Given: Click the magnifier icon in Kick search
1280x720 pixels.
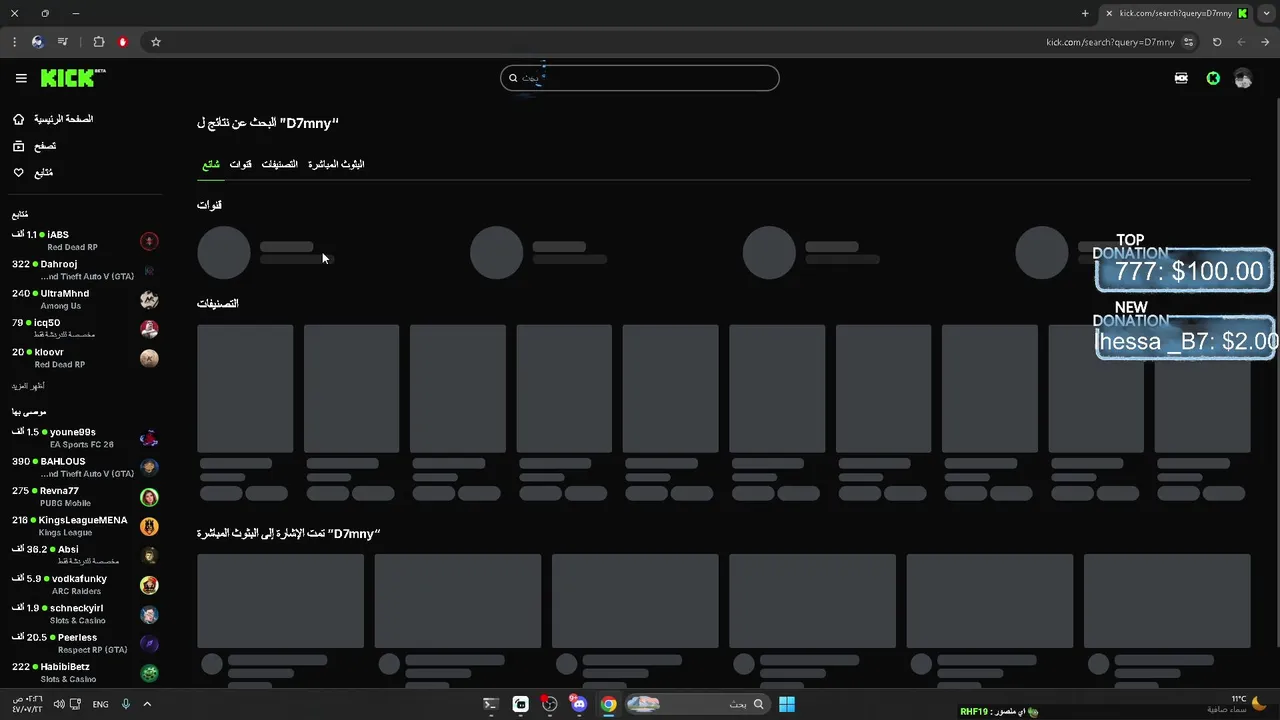Looking at the screenshot, I should 513,78.
